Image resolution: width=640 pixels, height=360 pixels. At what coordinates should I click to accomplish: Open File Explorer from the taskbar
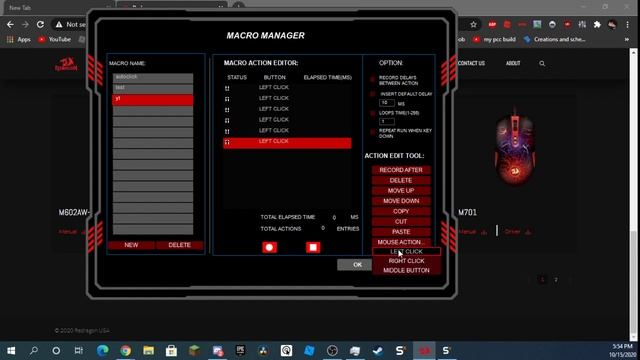pos(149,351)
